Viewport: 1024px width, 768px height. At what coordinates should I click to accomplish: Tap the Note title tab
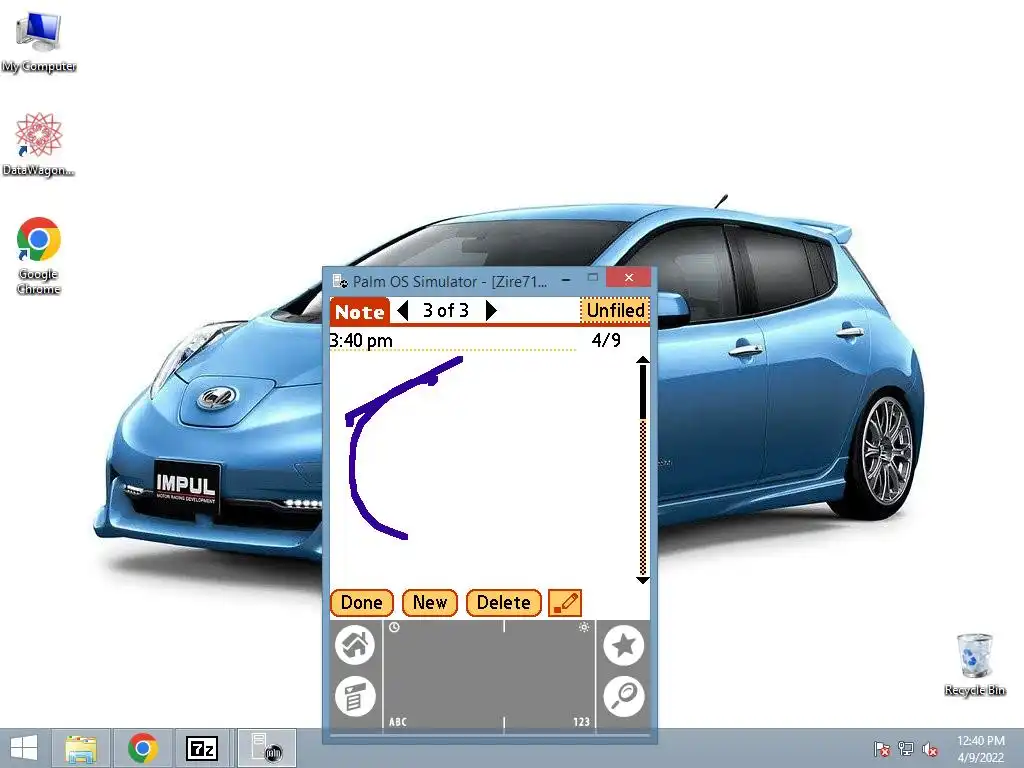(x=360, y=312)
